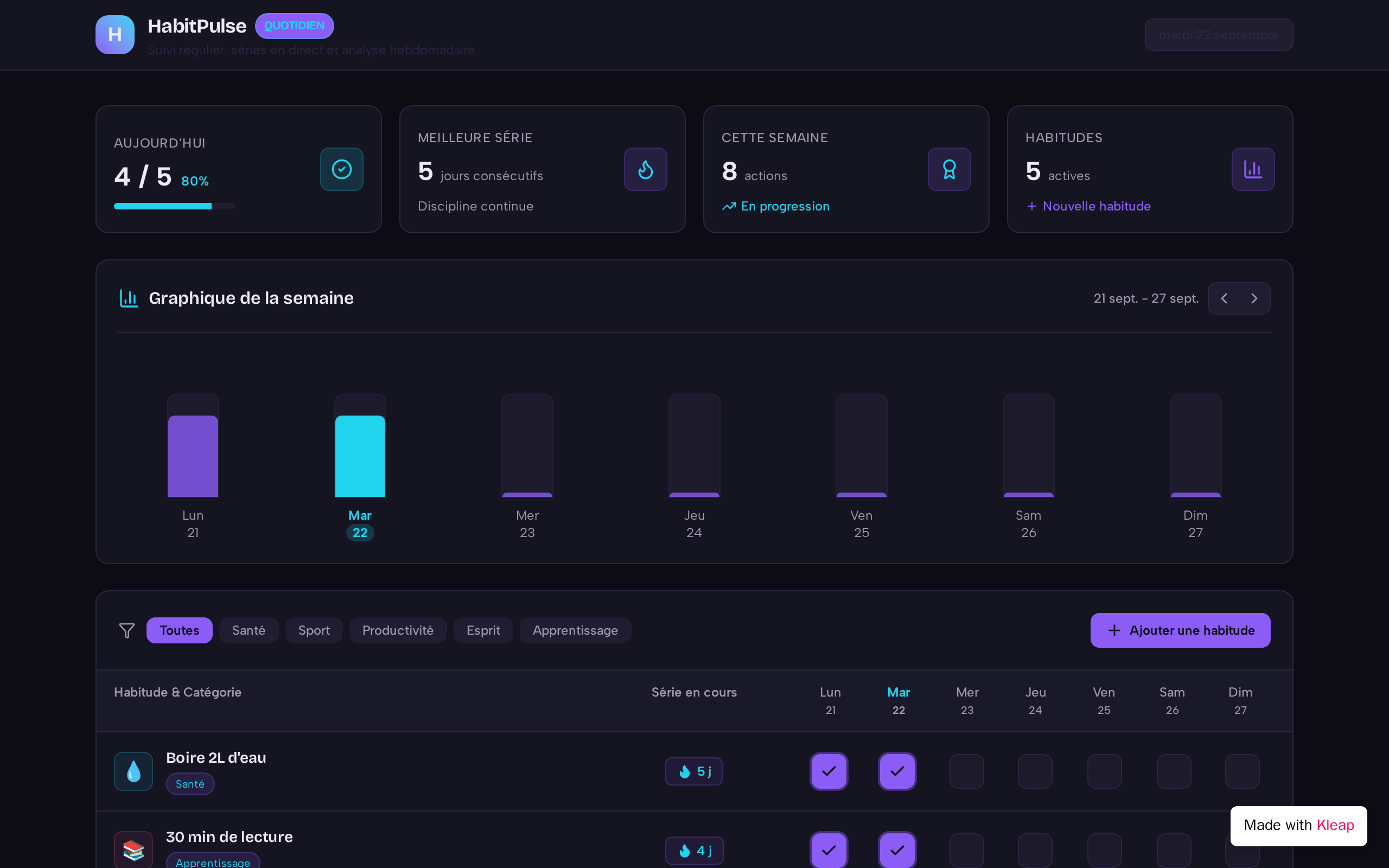This screenshot has width=1389, height=868.
Task: Filter habits by Santé
Action: click(x=249, y=630)
